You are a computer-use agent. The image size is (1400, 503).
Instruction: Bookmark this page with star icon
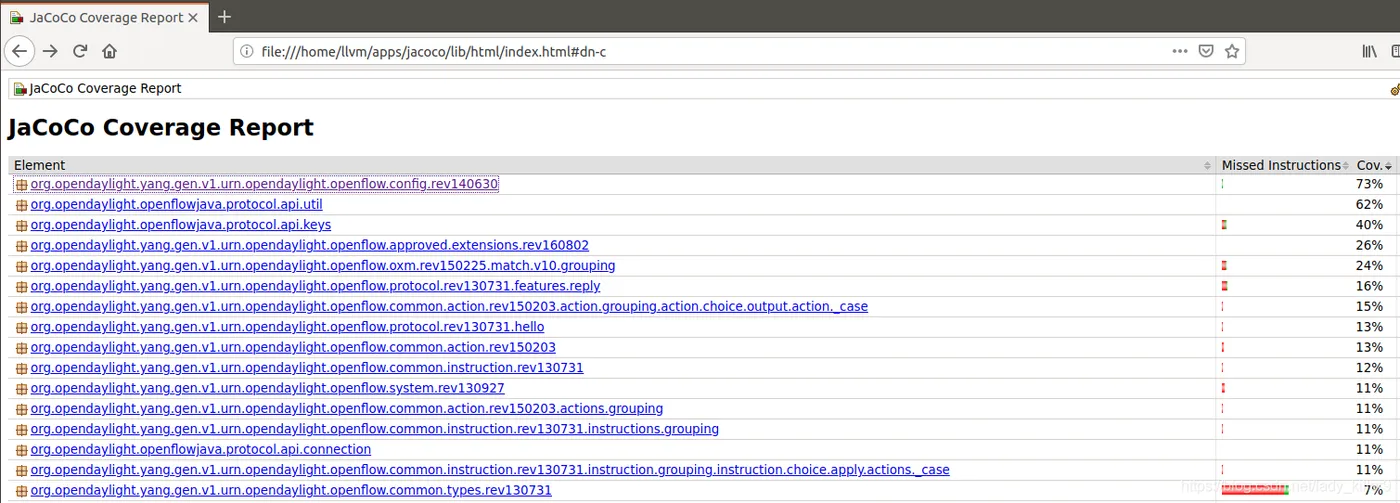click(x=1232, y=51)
